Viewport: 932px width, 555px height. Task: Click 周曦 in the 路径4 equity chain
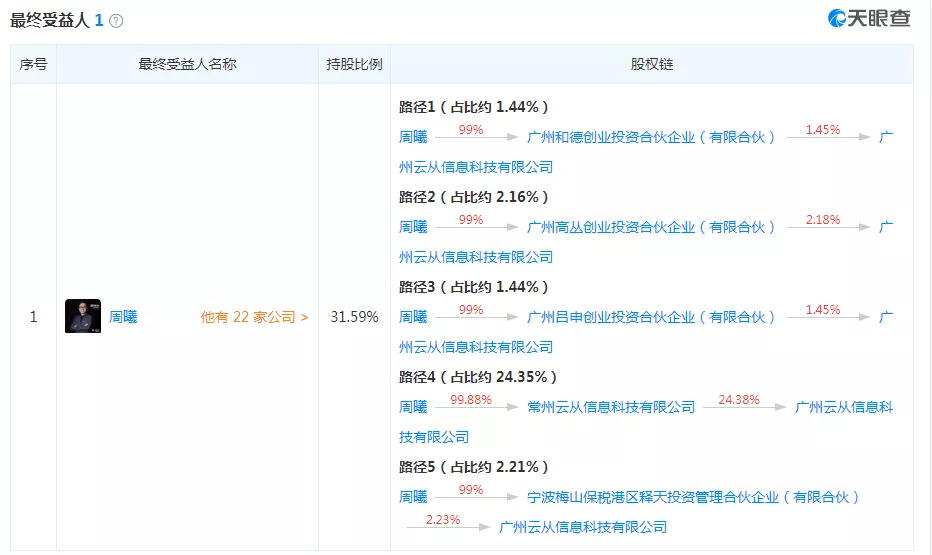pos(413,407)
